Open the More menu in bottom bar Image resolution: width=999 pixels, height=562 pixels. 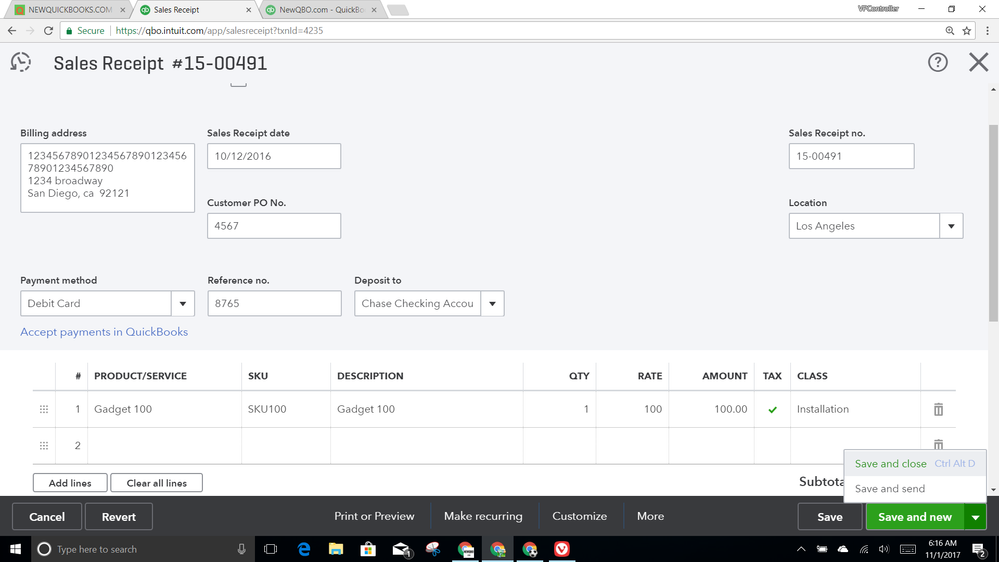click(650, 516)
